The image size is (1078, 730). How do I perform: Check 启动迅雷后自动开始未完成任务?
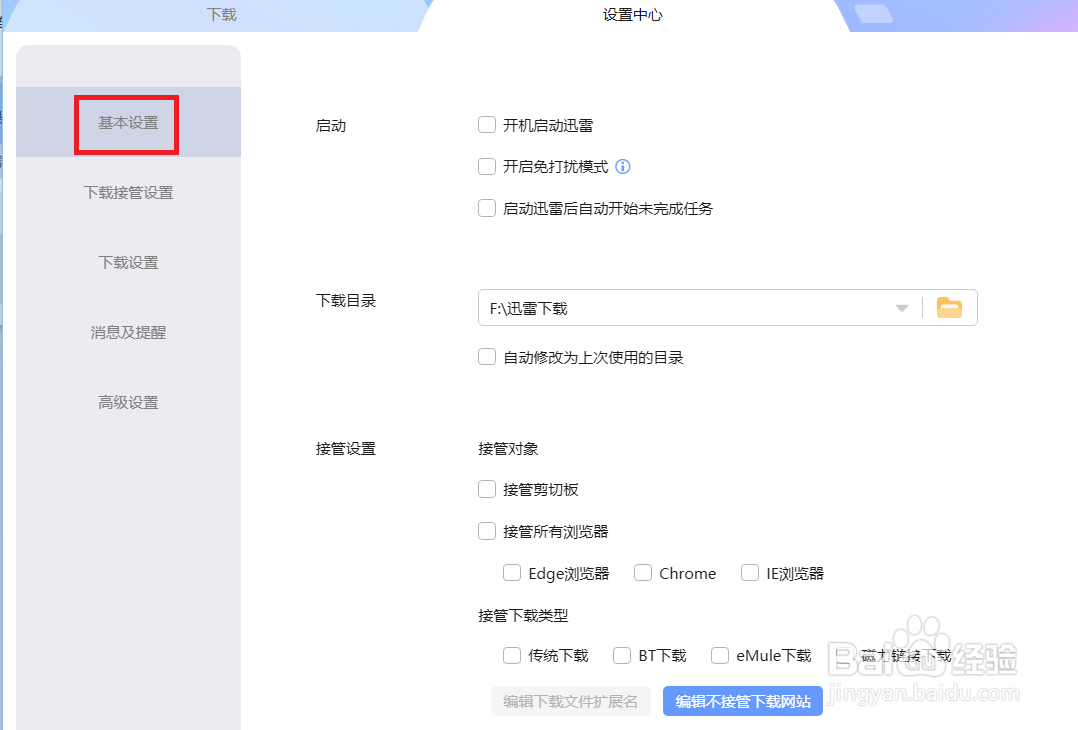click(x=487, y=208)
